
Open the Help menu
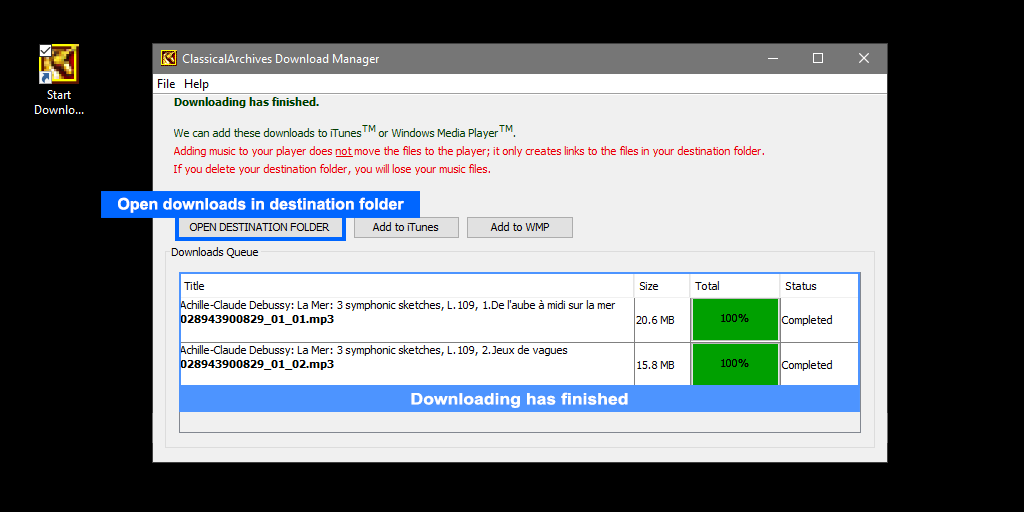pos(196,84)
